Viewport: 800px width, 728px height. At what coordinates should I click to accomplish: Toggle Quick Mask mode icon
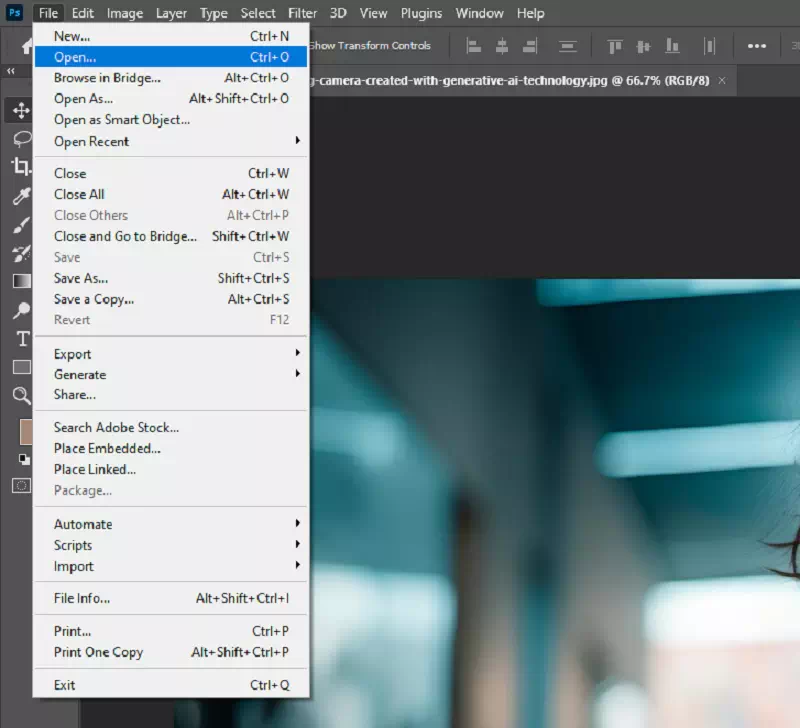click(x=21, y=486)
